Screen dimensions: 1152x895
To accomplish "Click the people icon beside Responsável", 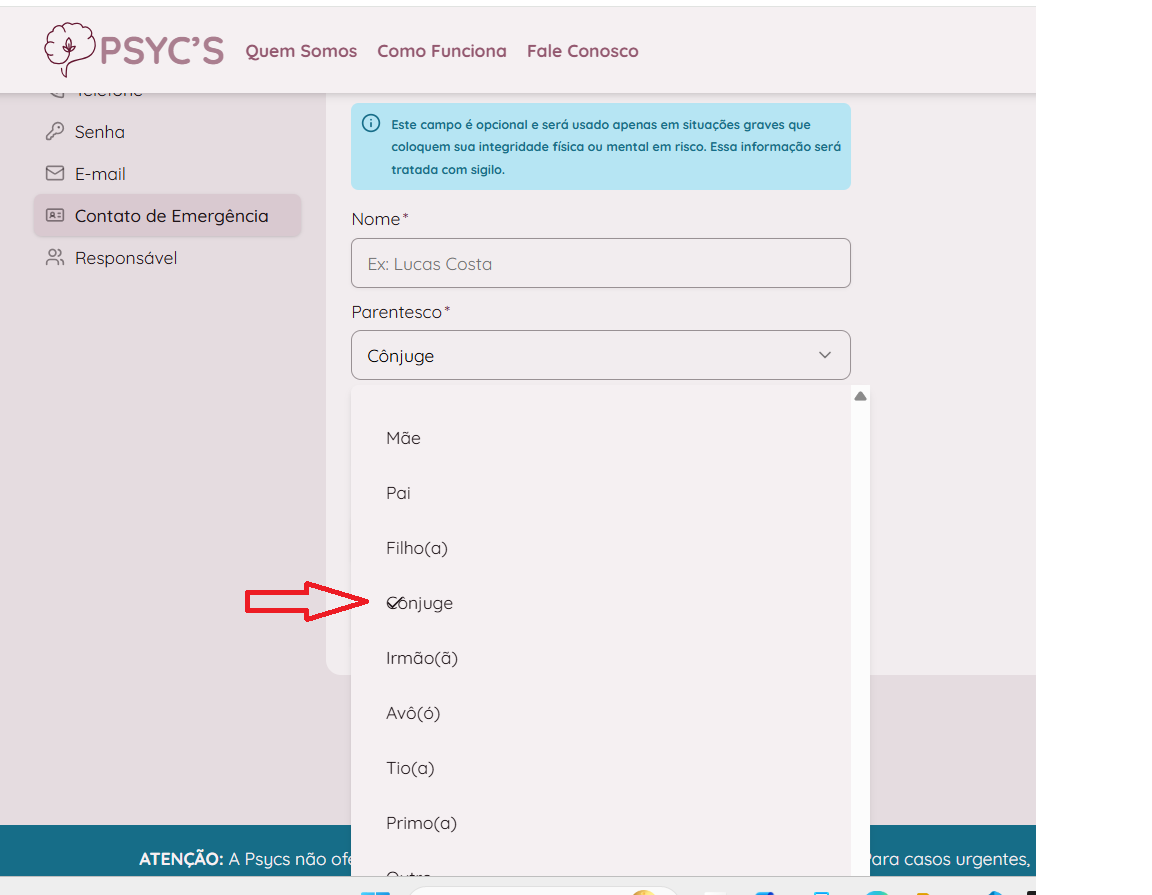I will point(55,258).
